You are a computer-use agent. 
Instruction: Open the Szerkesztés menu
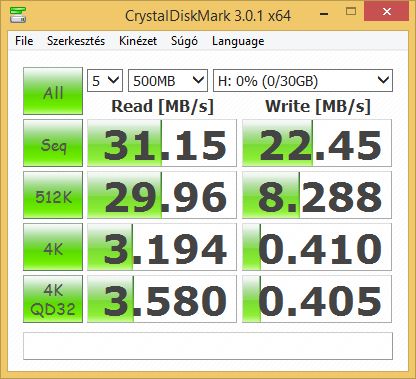coord(76,41)
